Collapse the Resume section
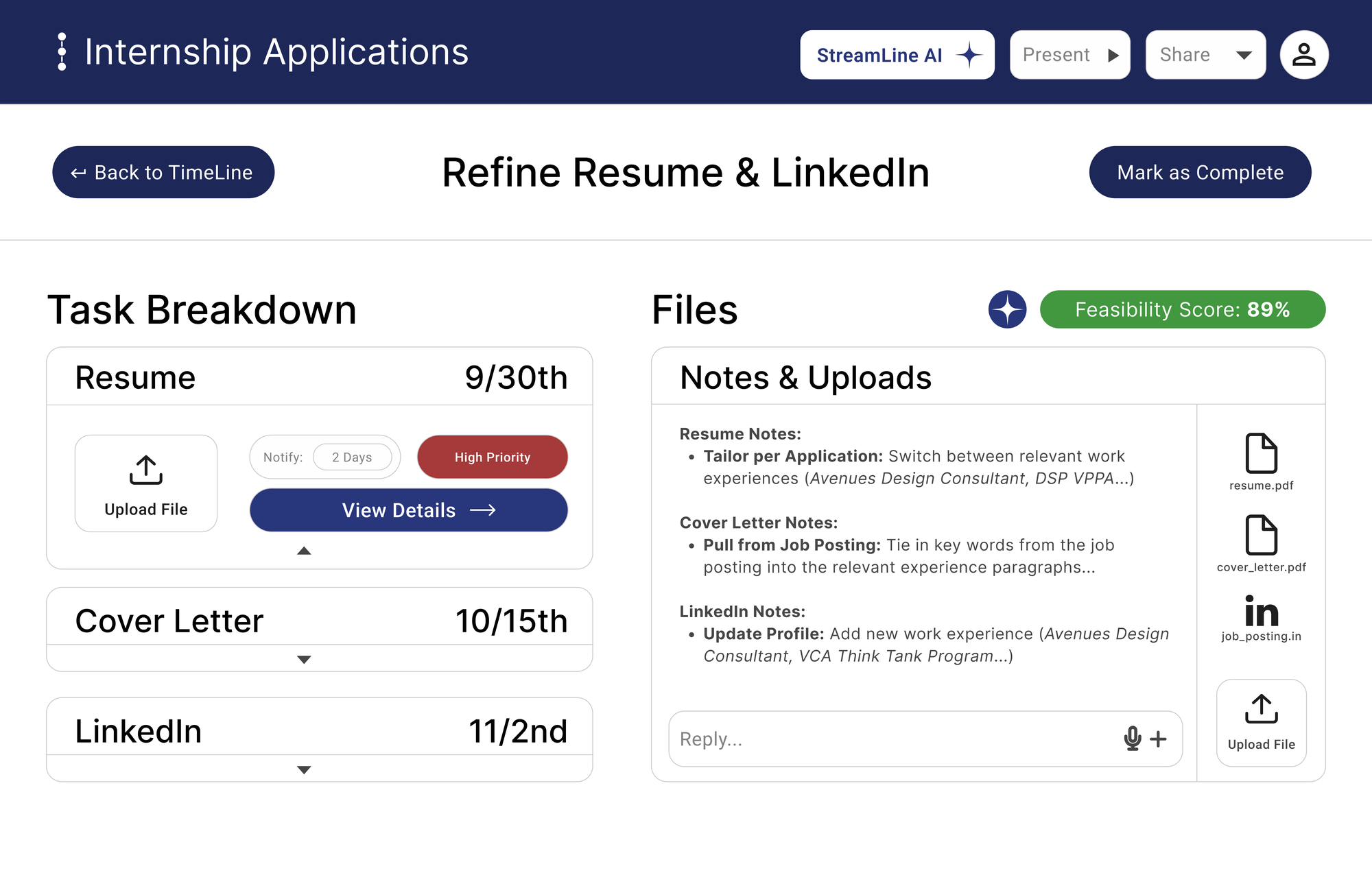This screenshot has width=1372, height=886. click(304, 551)
